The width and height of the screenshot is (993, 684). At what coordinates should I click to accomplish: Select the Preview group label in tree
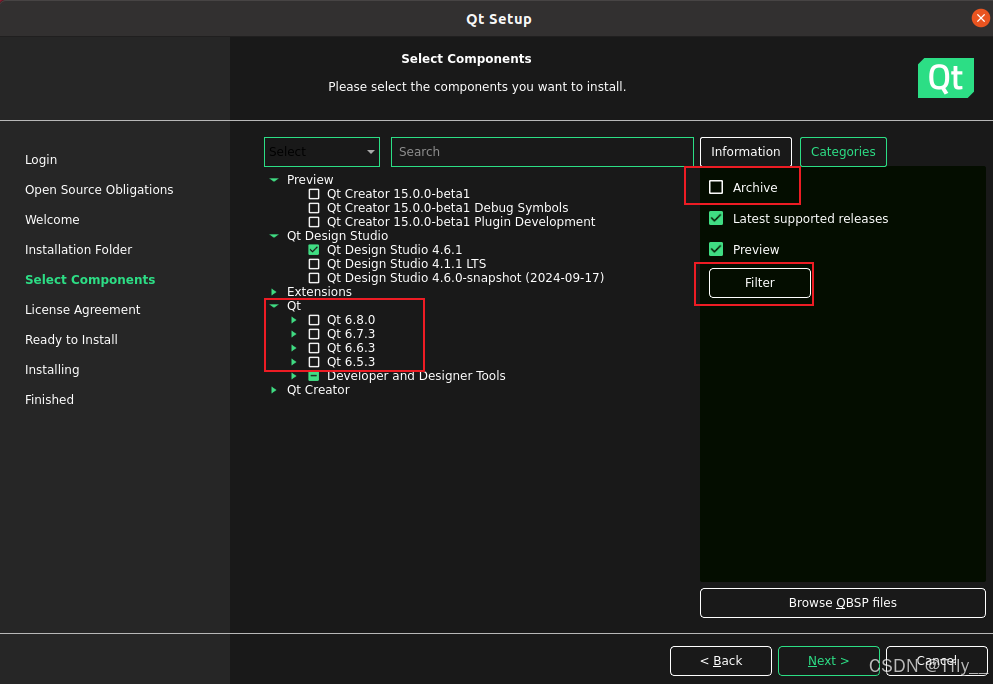(310, 180)
